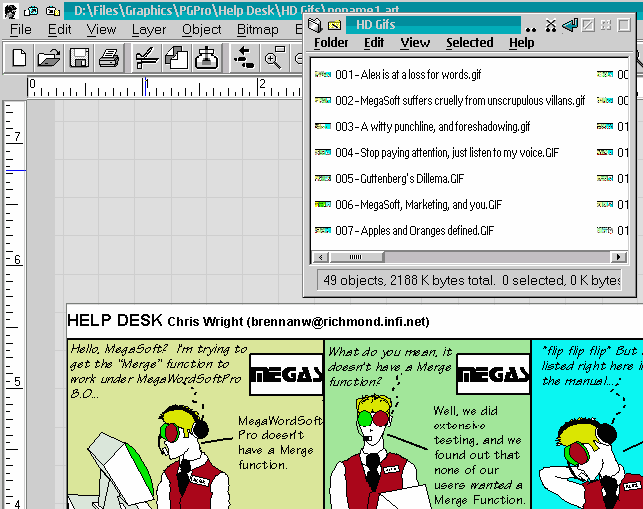Click the thumbnail icon of file 004
This screenshot has width=643, height=509.
pos(323,152)
